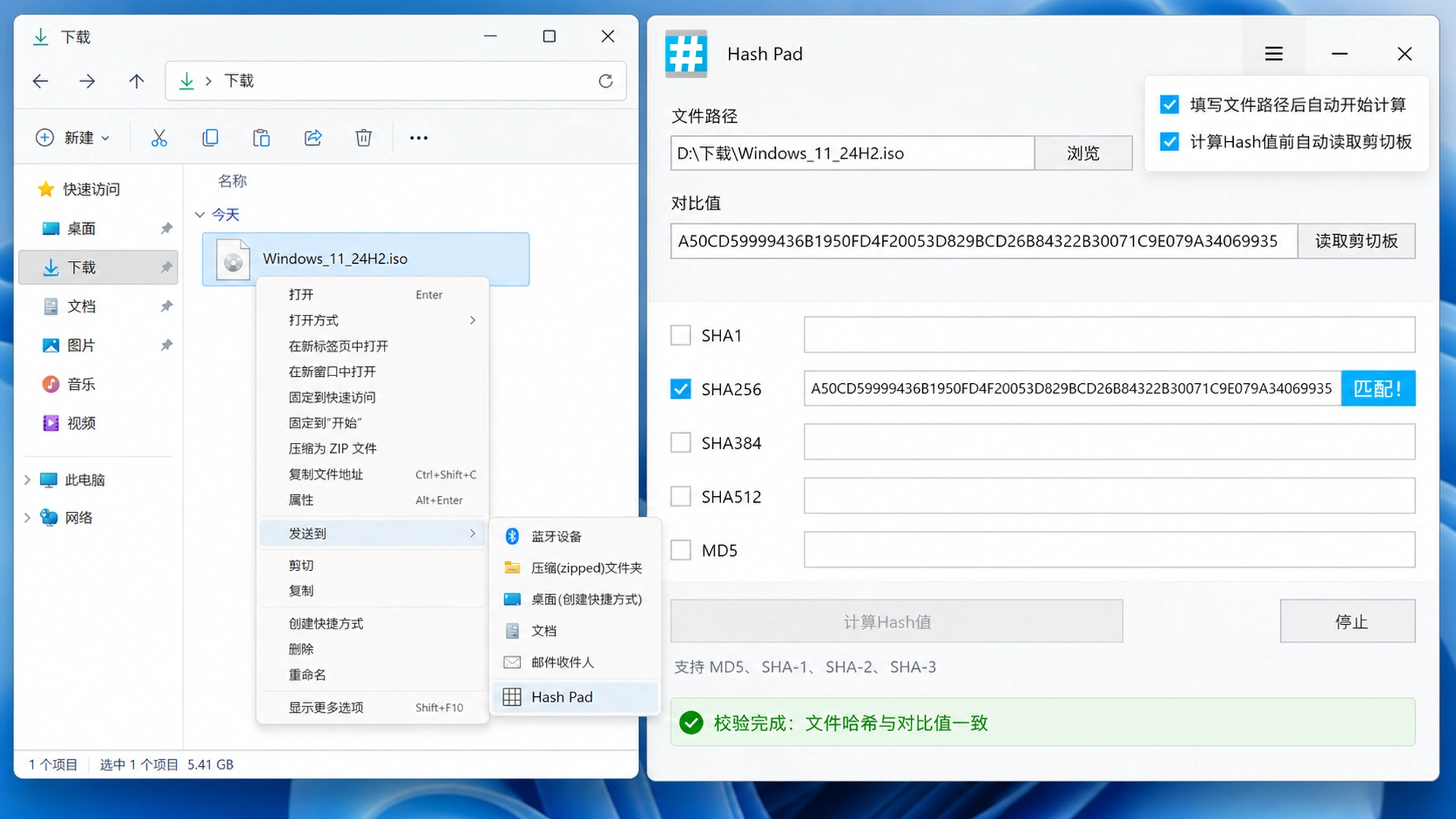Select 固定到快速访问 in the context menu
This screenshot has width=1456, height=819.
(373, 397)
